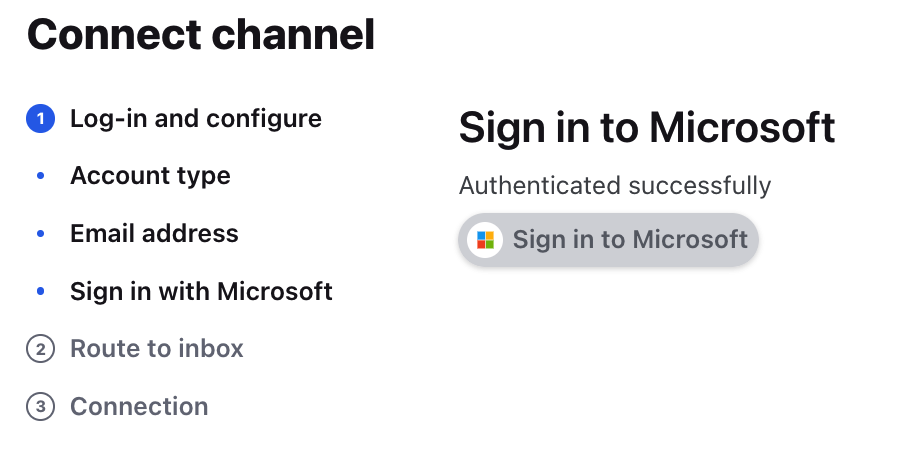Select the Log-in and configure step label
The height and width of the screenshot is (460, 900).
click(196, 119)
